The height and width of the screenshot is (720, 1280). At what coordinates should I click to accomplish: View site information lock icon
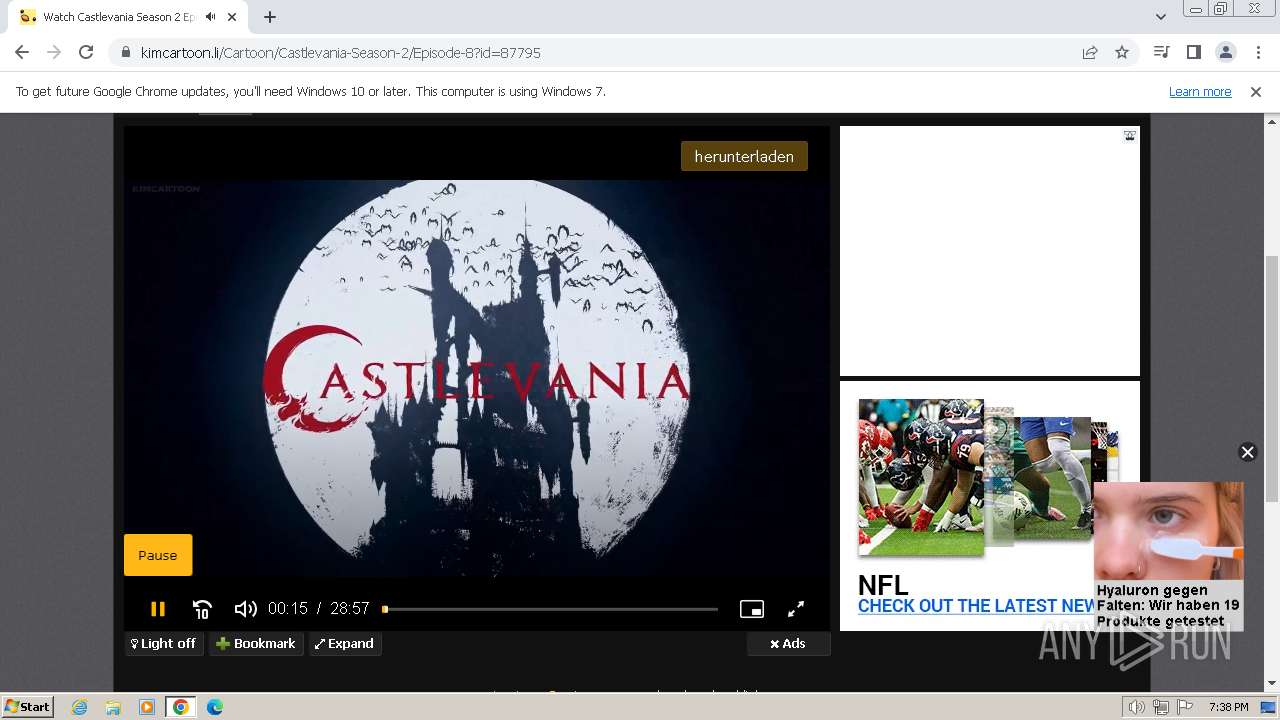point(125,53)
